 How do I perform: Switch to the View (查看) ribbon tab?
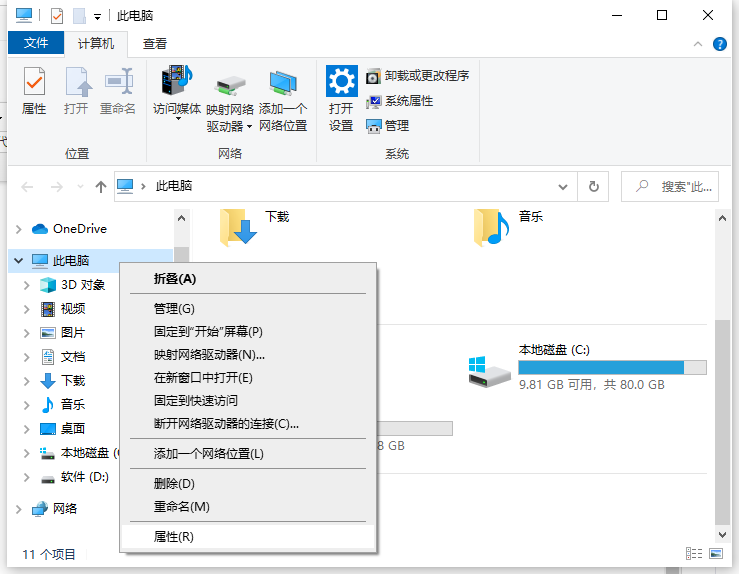(155, 44)
